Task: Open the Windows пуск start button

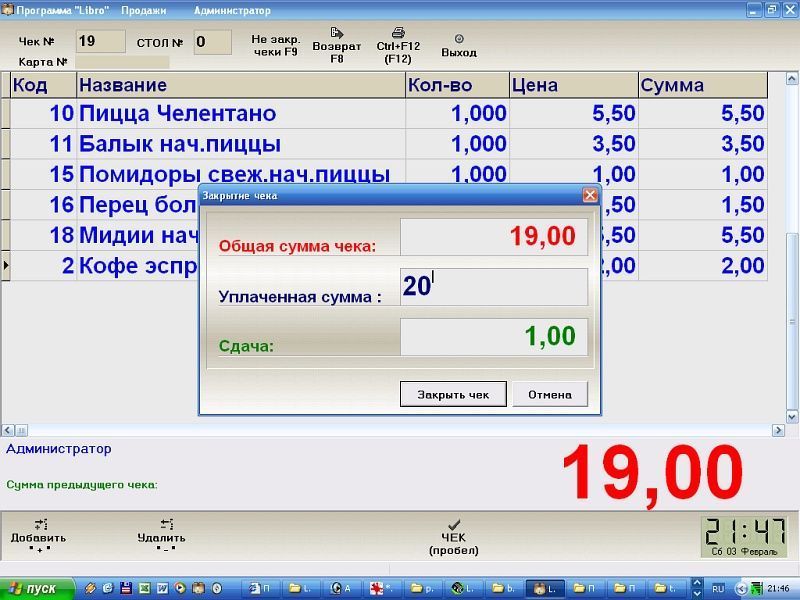Action: point(37,588)
